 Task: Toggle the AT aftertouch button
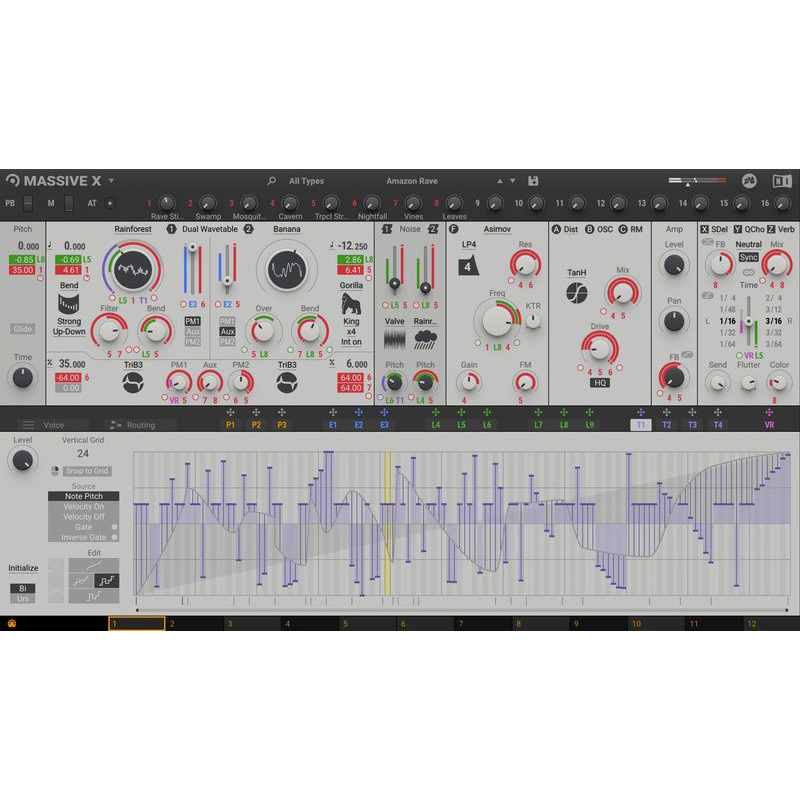click(110, 203)
